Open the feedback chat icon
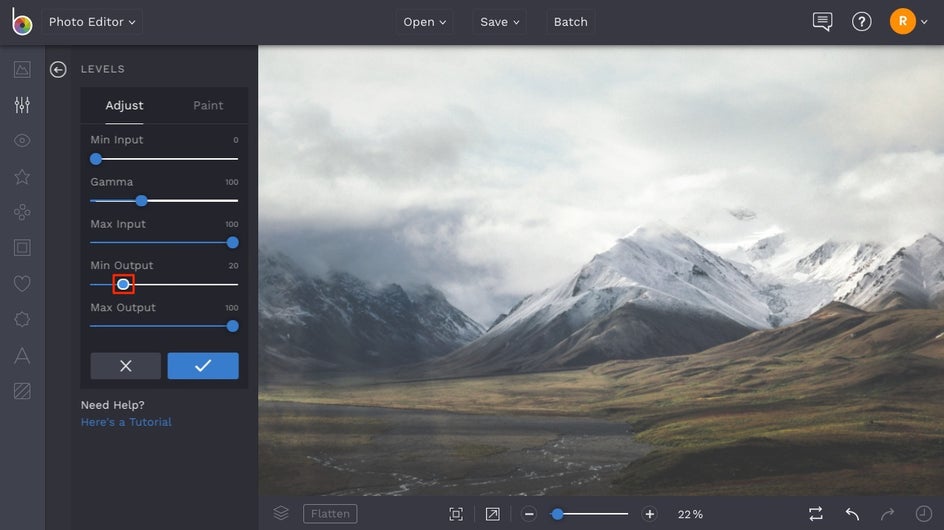The height and width of the screenshot is (530, 944). point(822,22)
